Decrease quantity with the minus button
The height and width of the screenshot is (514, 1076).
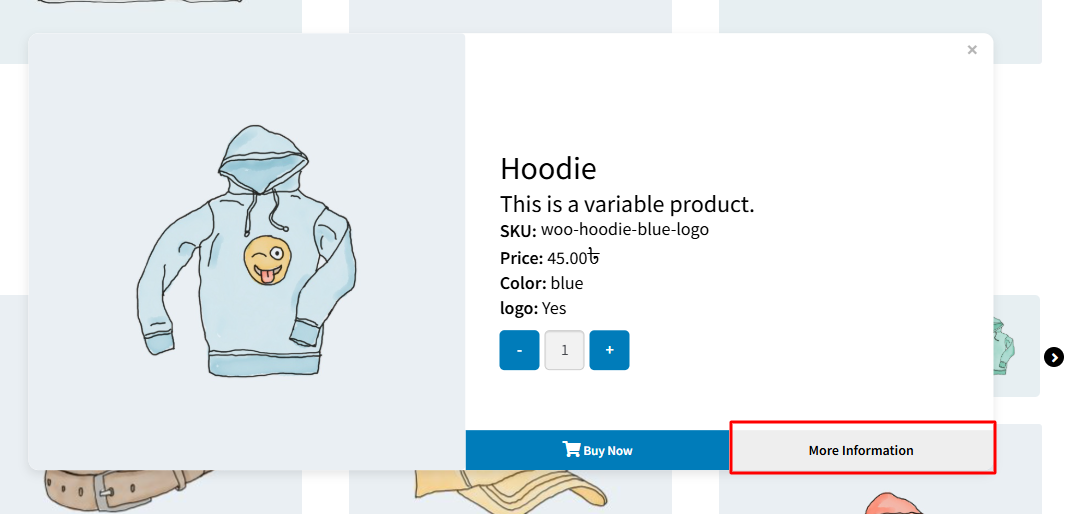519,350
